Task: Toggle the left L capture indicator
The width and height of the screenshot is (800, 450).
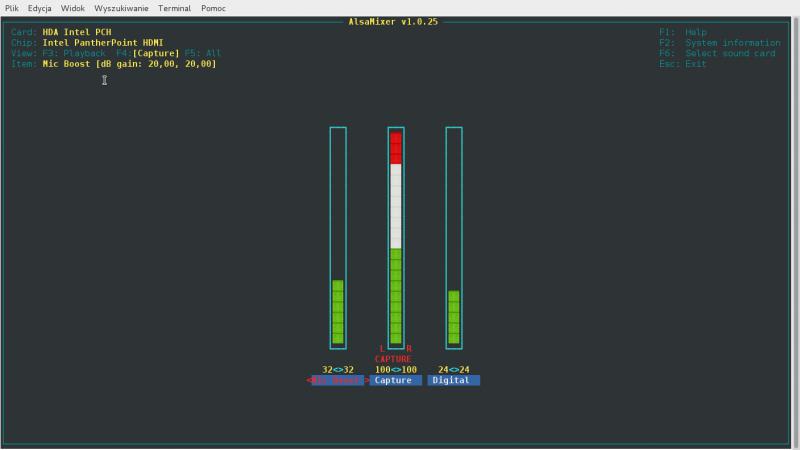Action: (x=382, y=348)
